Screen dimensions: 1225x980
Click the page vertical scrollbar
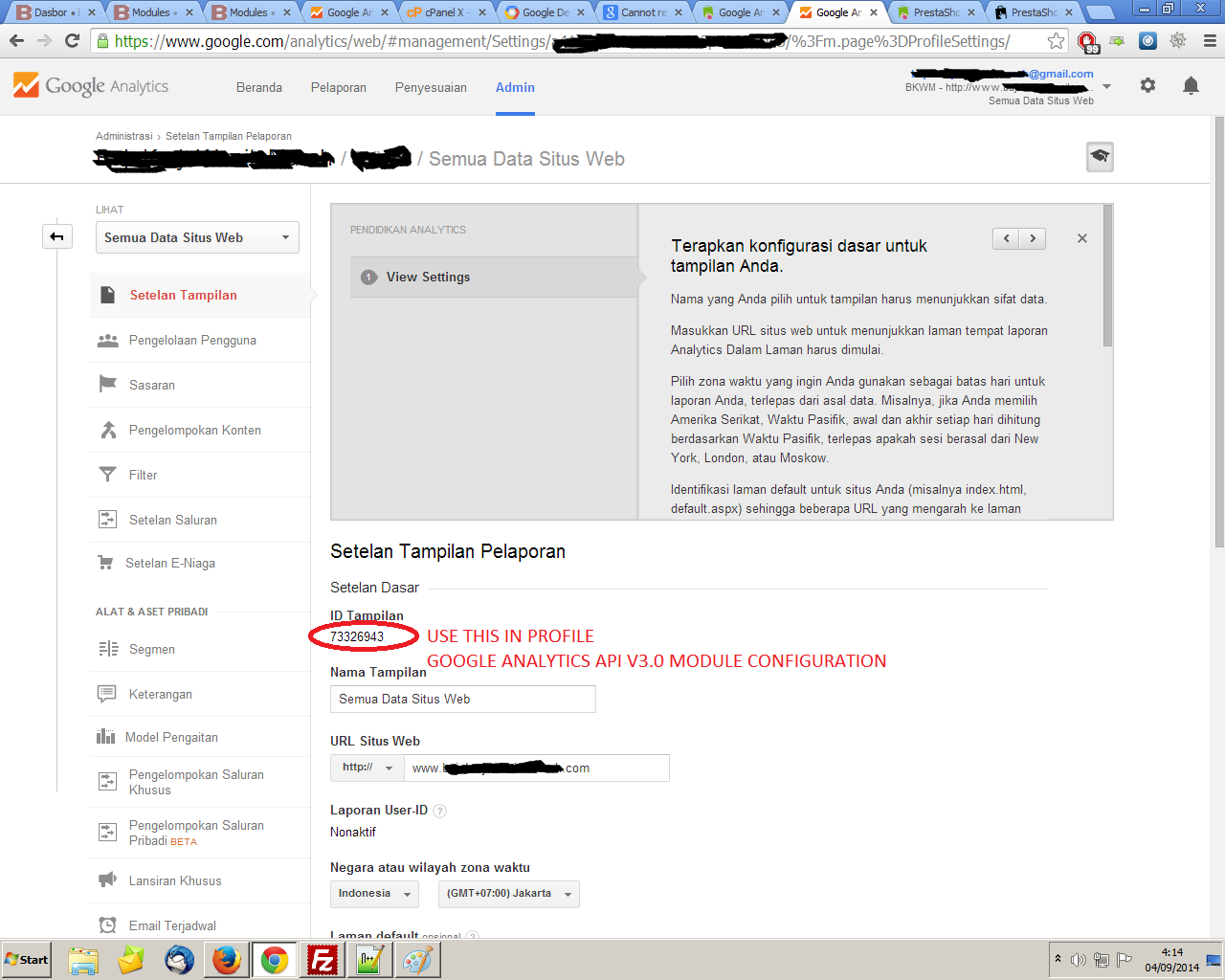click(1219, 332)
